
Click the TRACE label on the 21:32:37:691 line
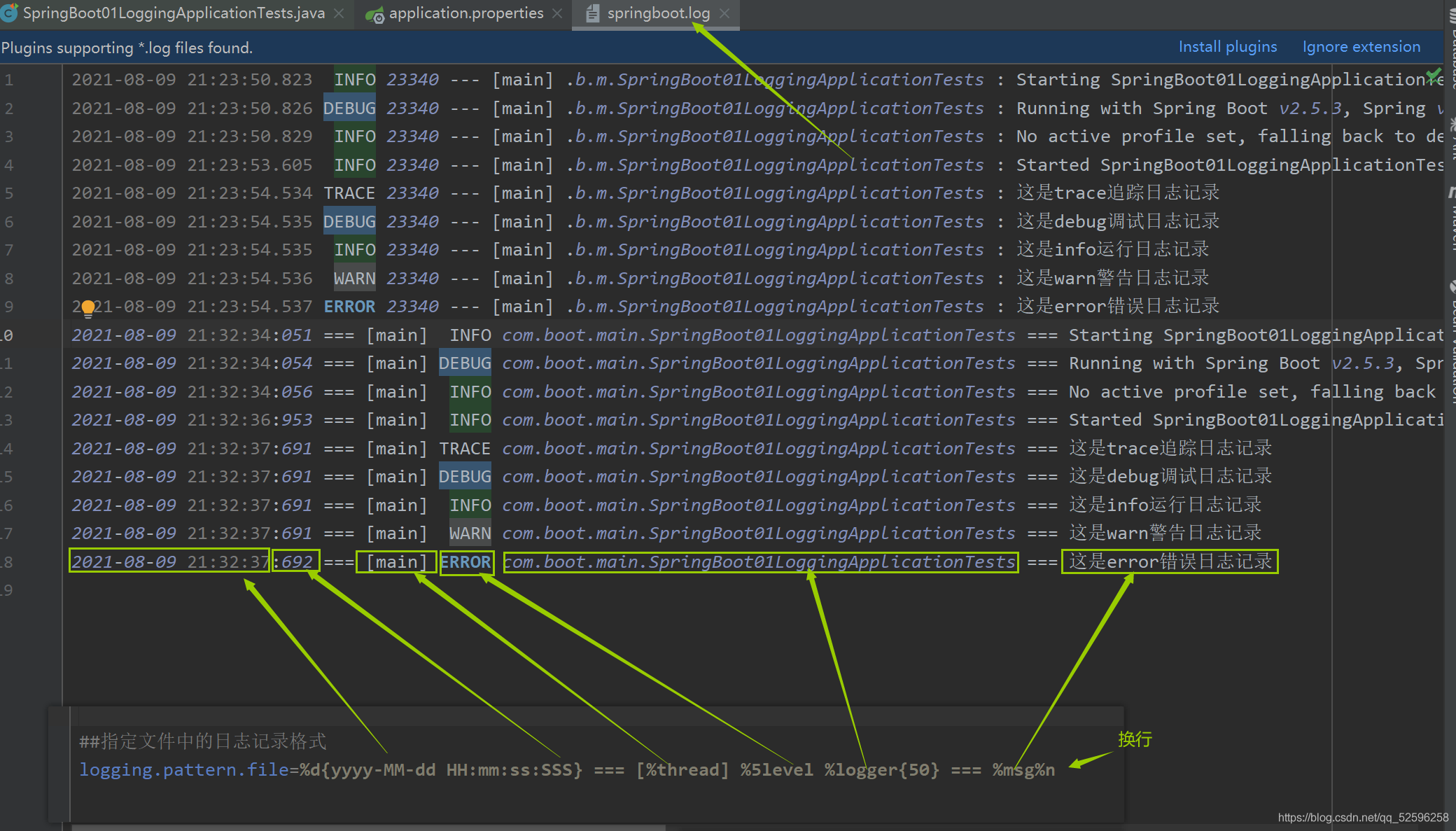[465, 449]
